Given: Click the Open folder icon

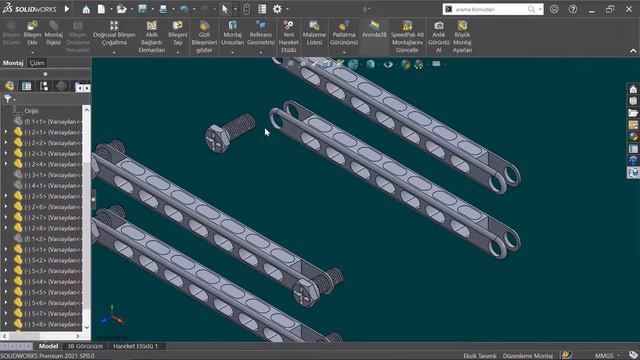Looking at the screenshot, I should coord(121,9).
